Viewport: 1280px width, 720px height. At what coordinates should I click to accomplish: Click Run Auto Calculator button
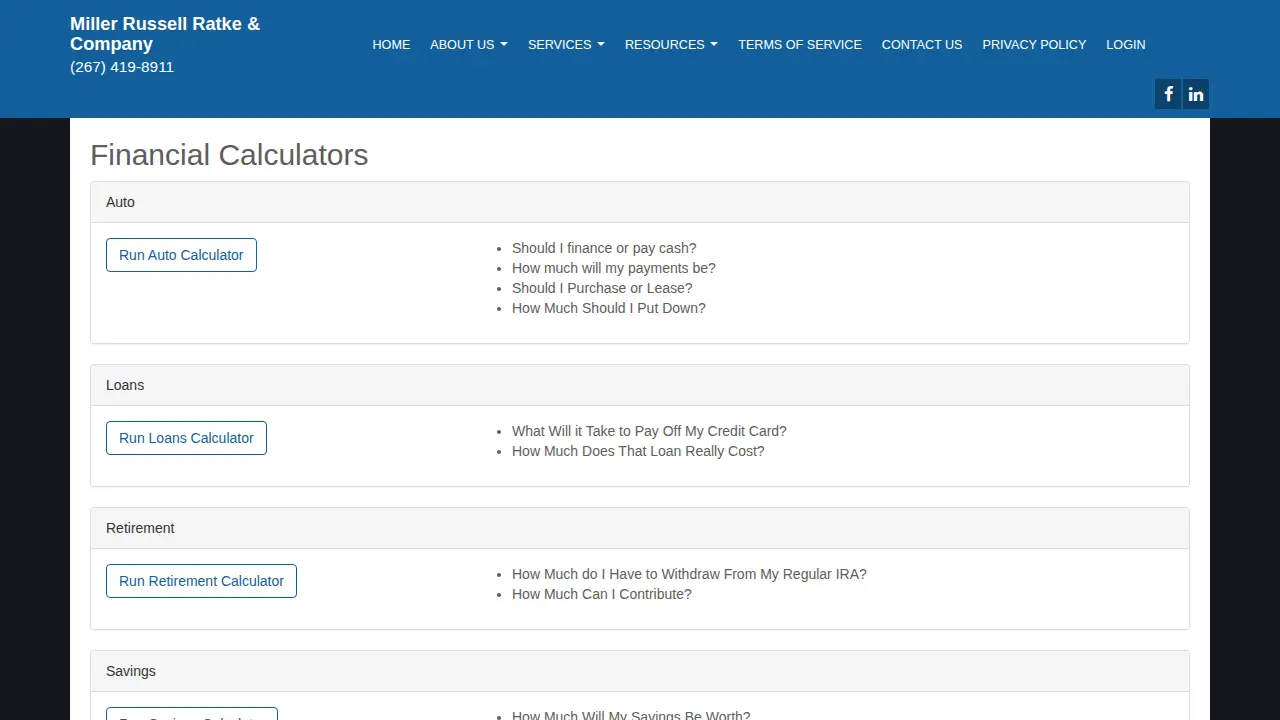click(x=181, y=255)
